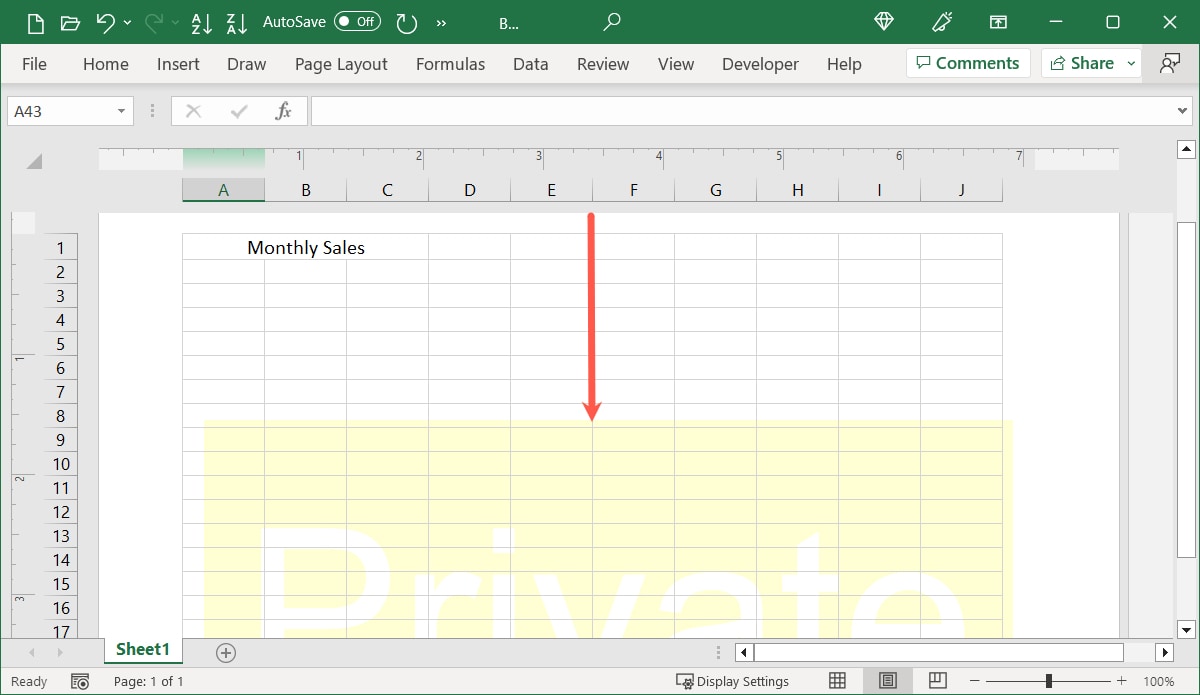Create a new workbook from Quick Access toolbar

pos(35,22)
